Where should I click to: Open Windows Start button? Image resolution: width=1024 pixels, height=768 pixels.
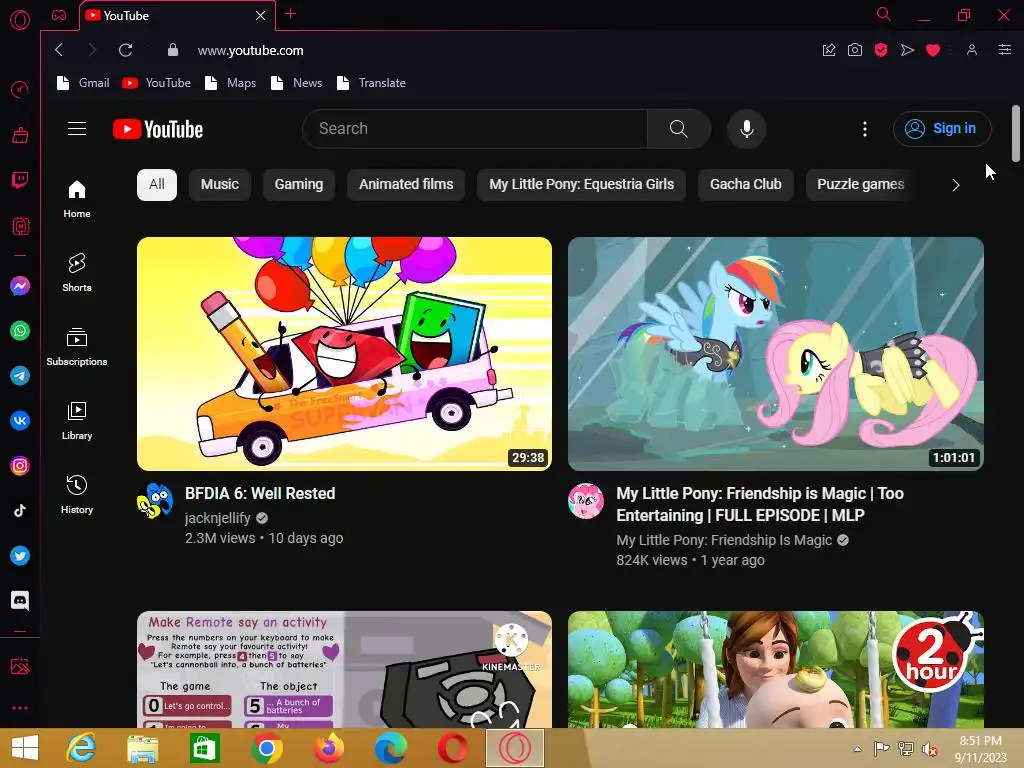(25, 748)
